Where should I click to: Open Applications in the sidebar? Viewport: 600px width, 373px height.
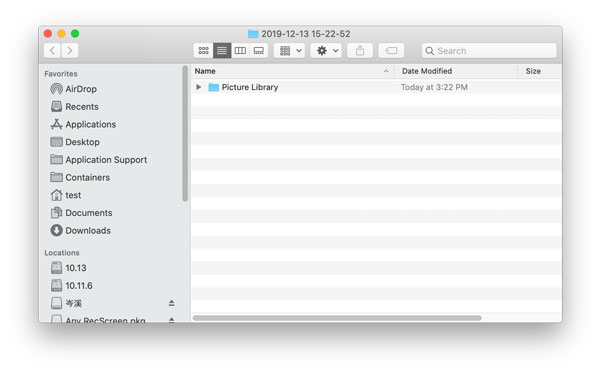pyautogui.click(x=83, y=124)
